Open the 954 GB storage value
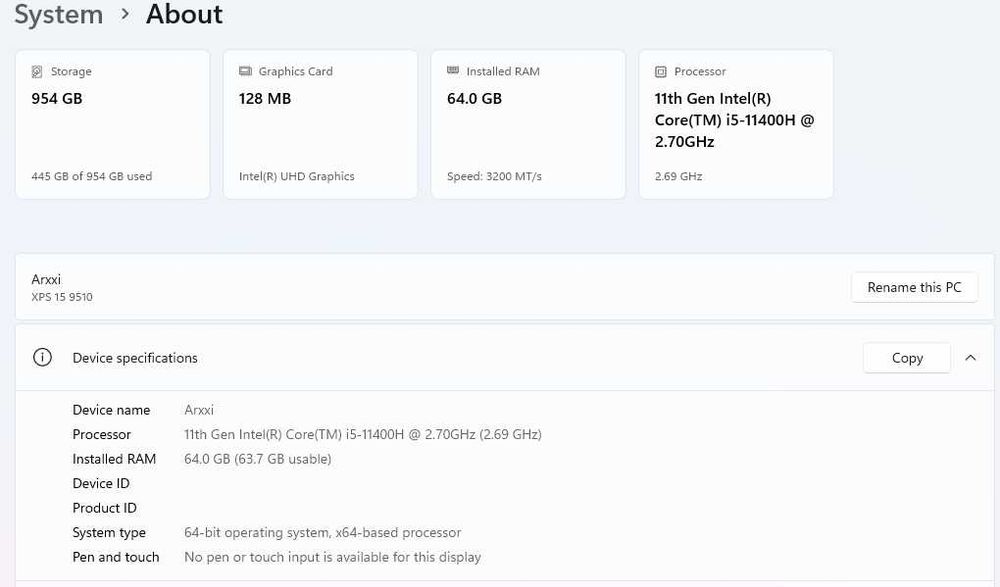 [57, 99]
